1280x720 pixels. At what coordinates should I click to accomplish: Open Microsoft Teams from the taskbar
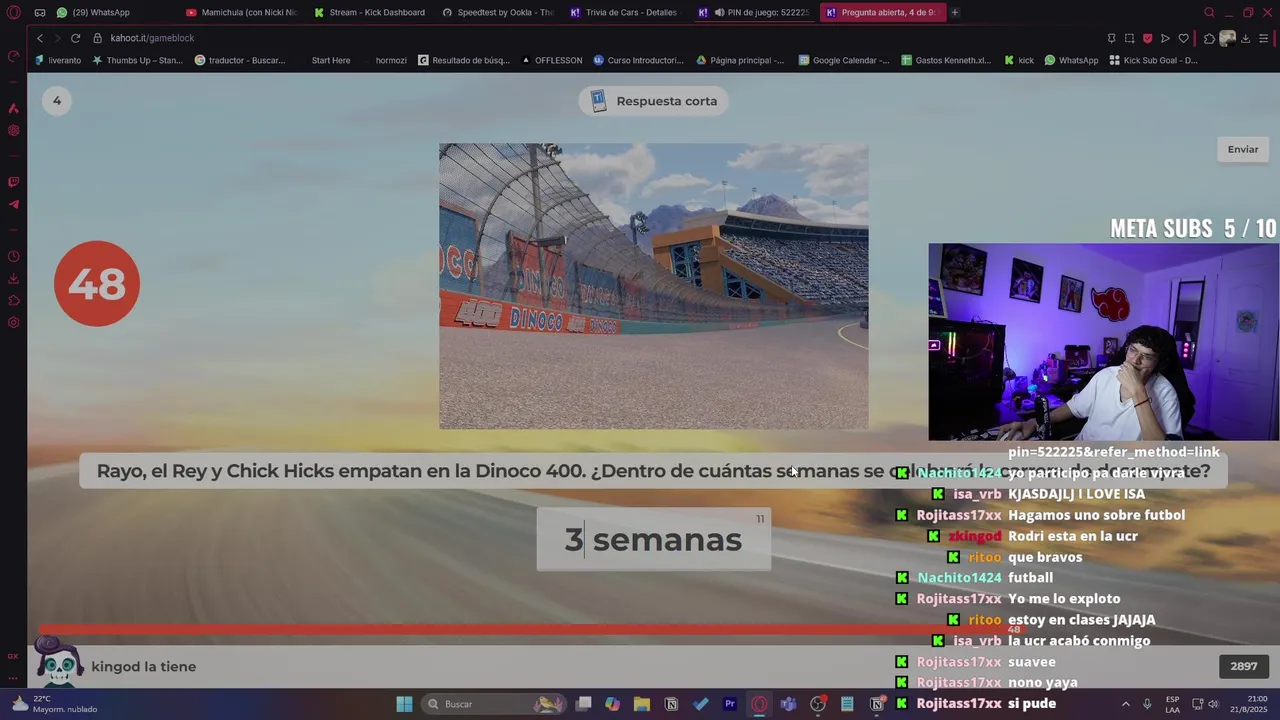[788, 704]
